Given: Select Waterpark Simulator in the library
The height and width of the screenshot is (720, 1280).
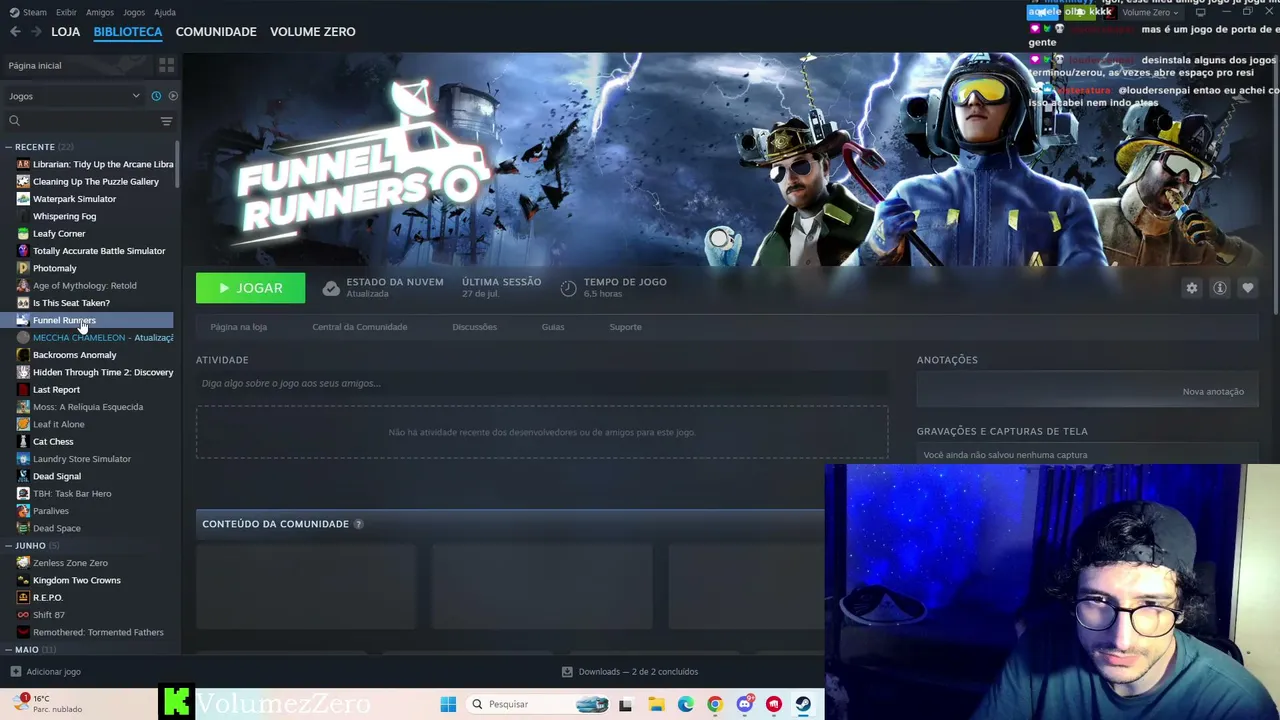Looking at the screenshot, I should pyautogui.click(x=74, y=199).
